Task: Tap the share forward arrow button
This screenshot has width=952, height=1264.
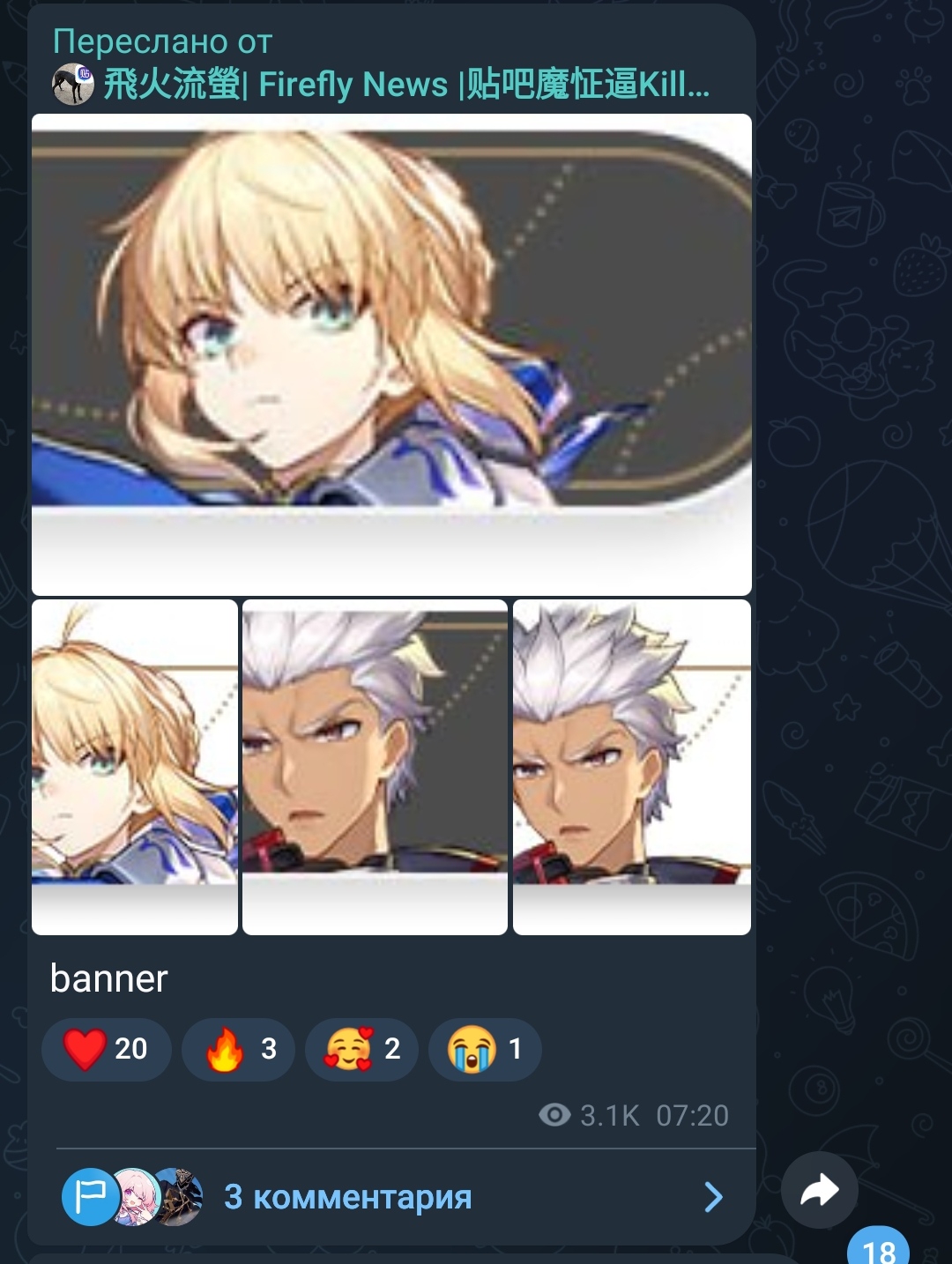Action: click(x=819, y=1190)
